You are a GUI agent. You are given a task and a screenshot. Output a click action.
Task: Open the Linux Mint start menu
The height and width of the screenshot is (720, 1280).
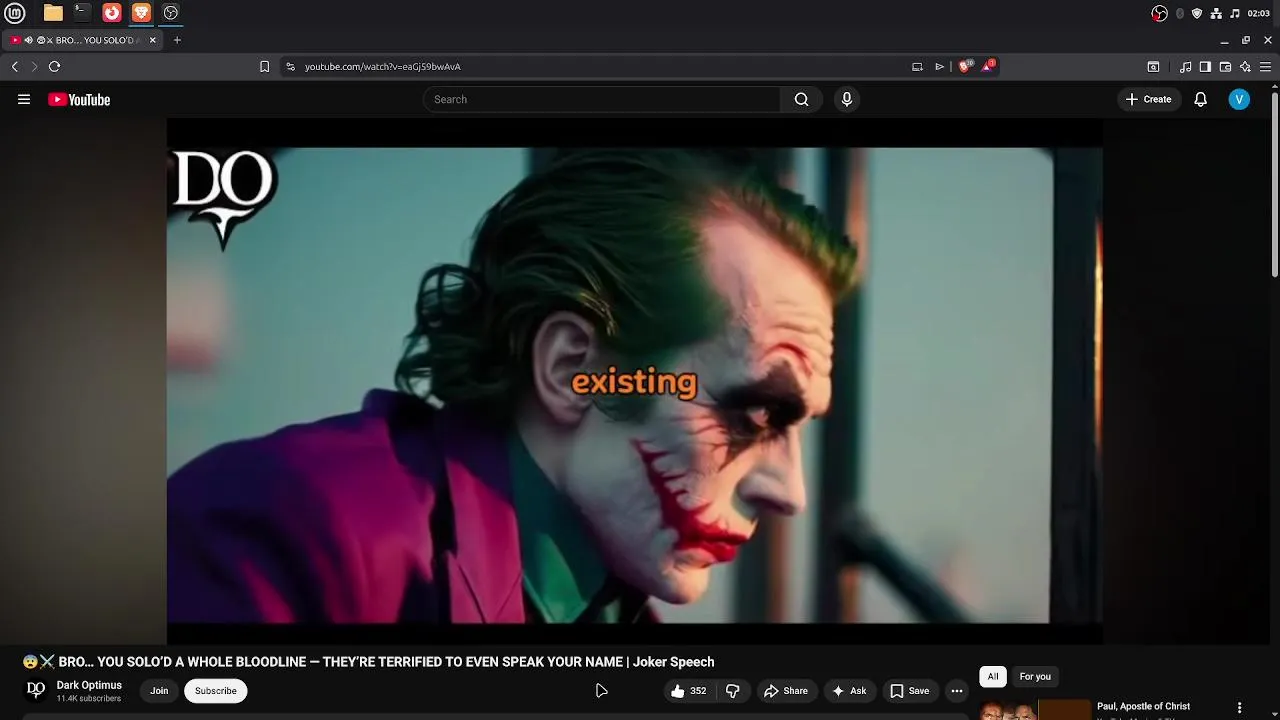coord(15,13)
